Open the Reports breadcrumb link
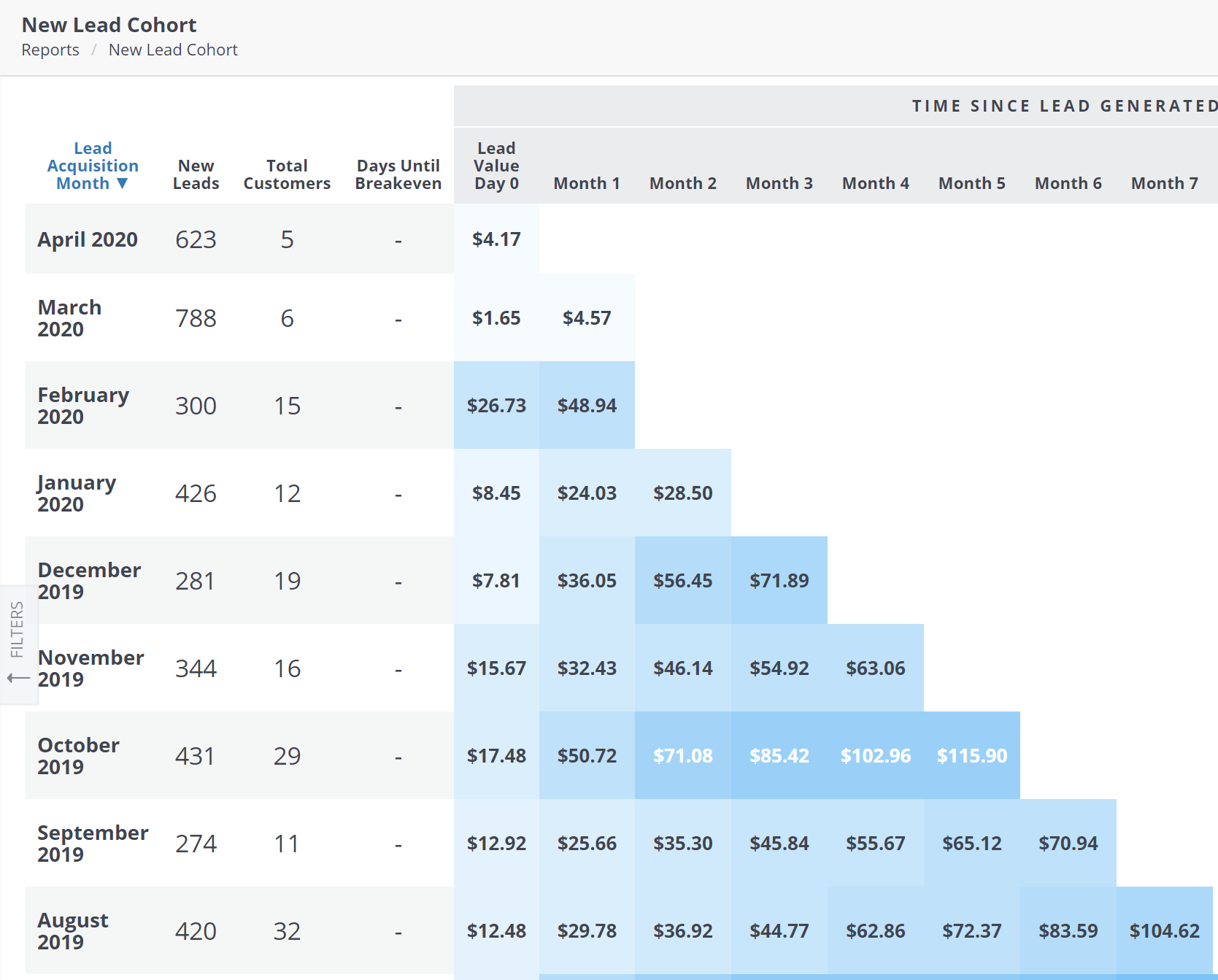Viewport: 1218px width, 980px height. coord(50,50)
